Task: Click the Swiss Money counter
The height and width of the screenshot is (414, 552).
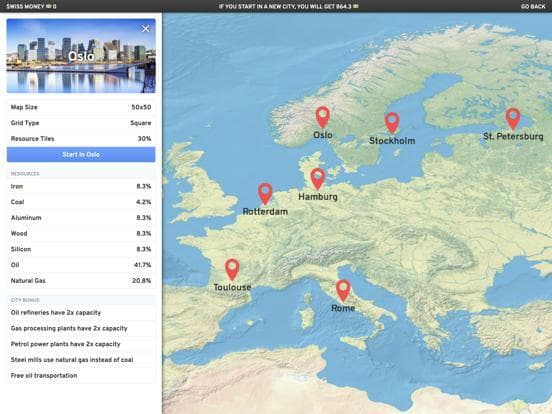Action: point(31,6)
